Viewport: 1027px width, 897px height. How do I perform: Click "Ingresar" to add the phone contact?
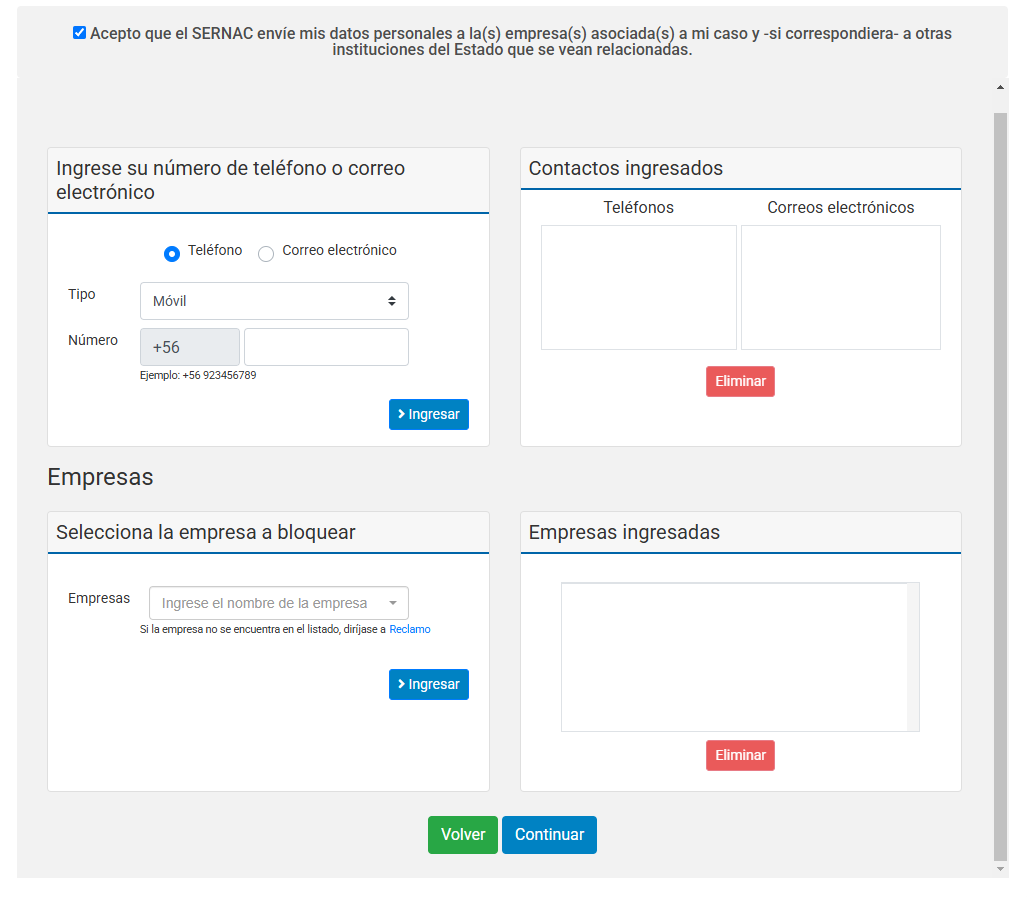pos(429,414)
